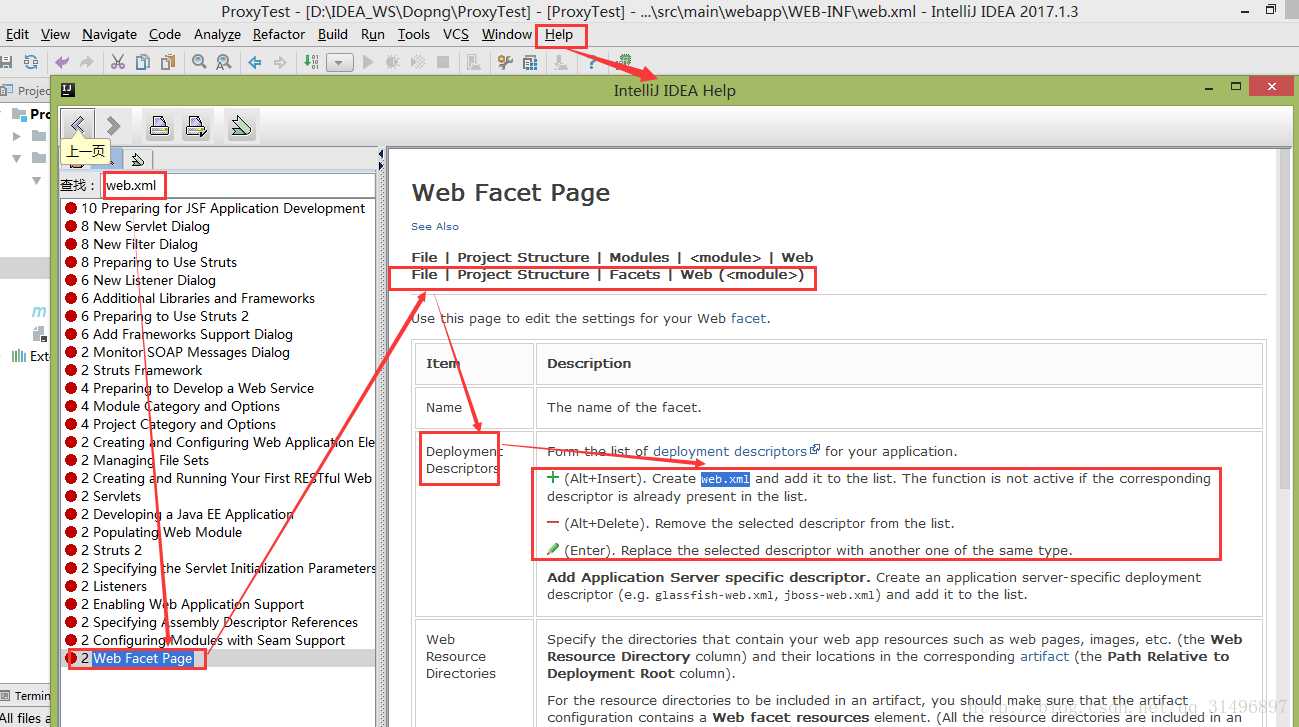Click the Synchronize toolbar icon
Image resolution: width=1299 pixels, height=727 pixels.
coord(32,62)
